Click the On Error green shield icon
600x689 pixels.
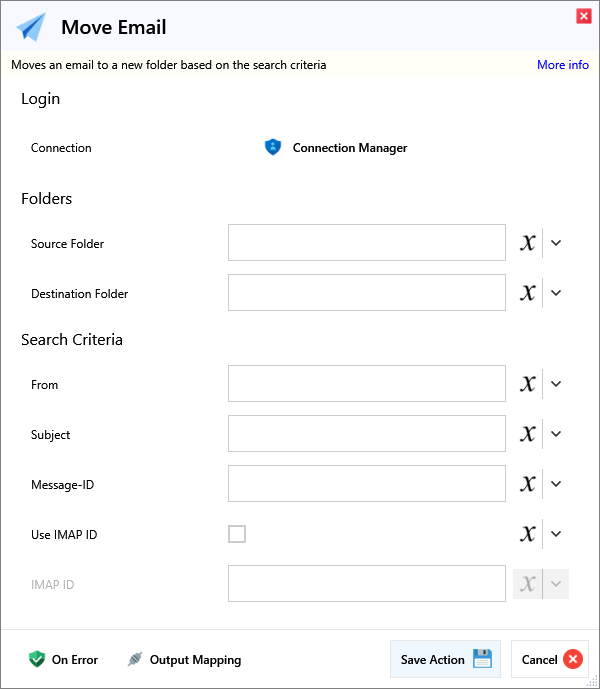(x=37, y=659)
